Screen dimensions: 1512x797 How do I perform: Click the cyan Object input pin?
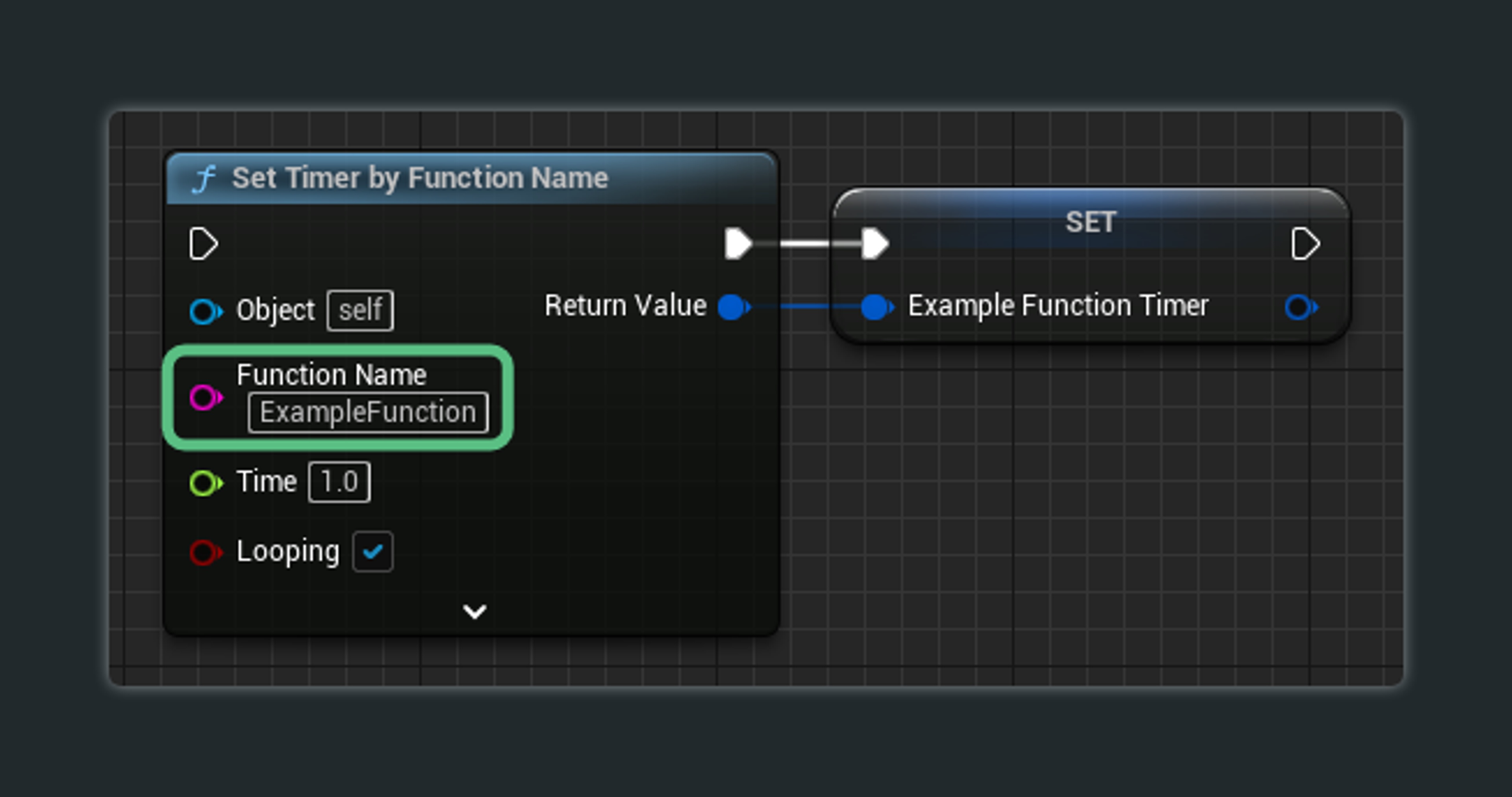[205, 311]
